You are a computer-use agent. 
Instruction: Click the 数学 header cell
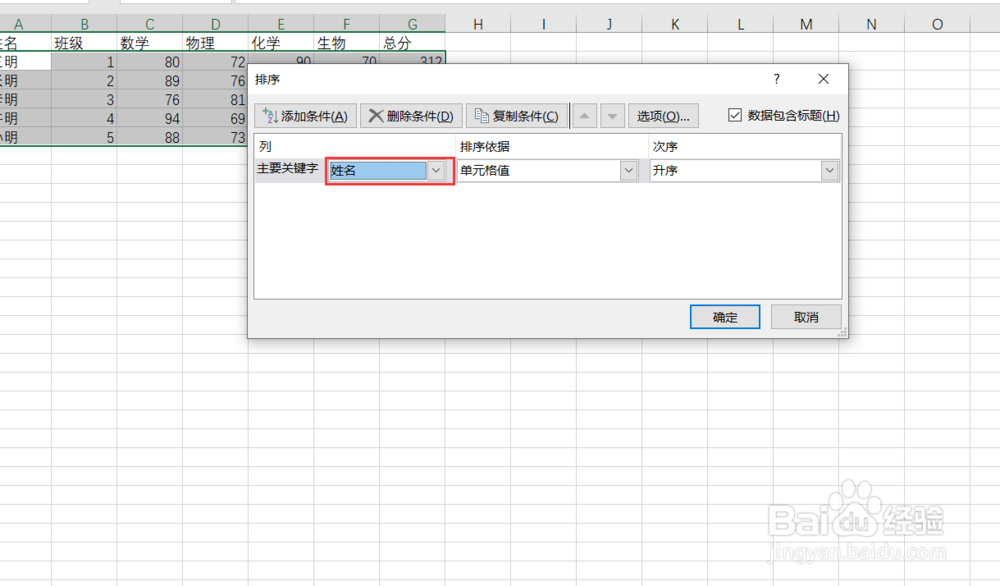coord(150,42)
